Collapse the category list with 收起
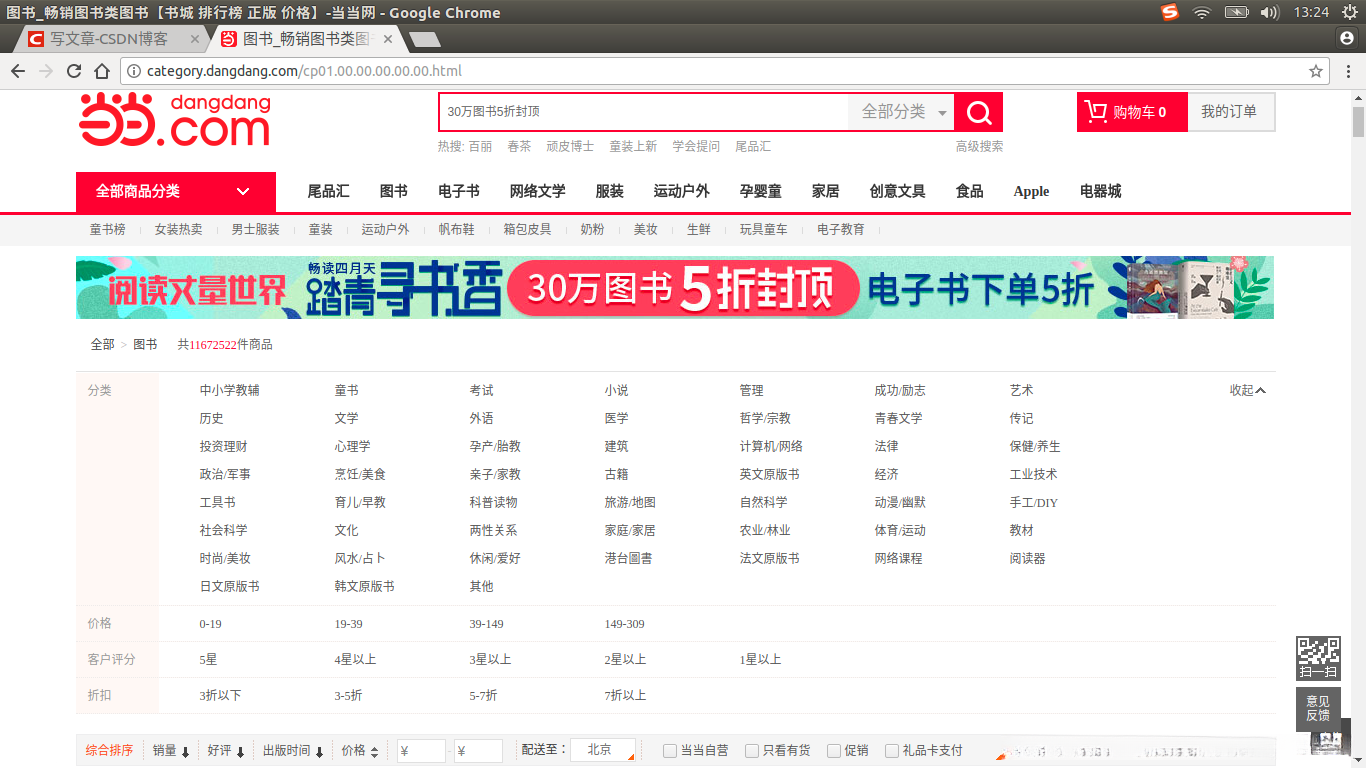 (x=1248, y=391)
